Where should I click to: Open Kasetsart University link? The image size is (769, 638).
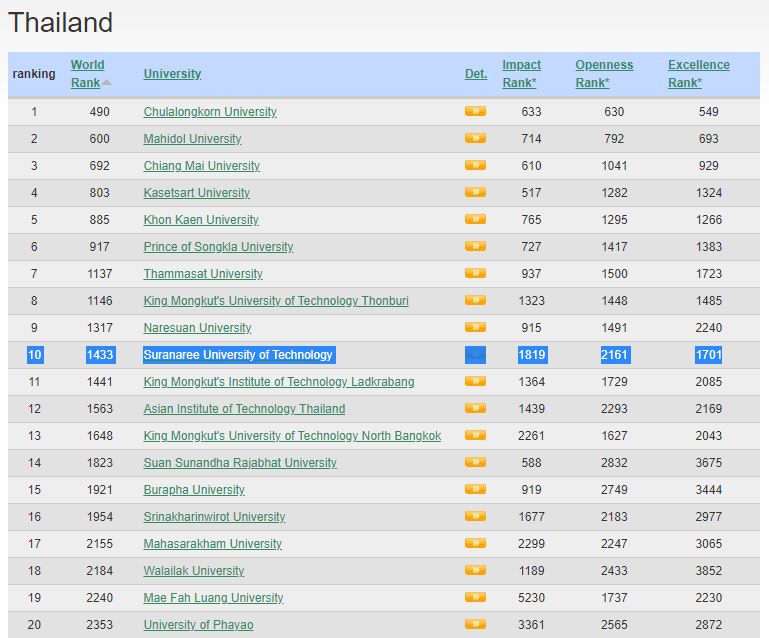[x=197, y=193]
